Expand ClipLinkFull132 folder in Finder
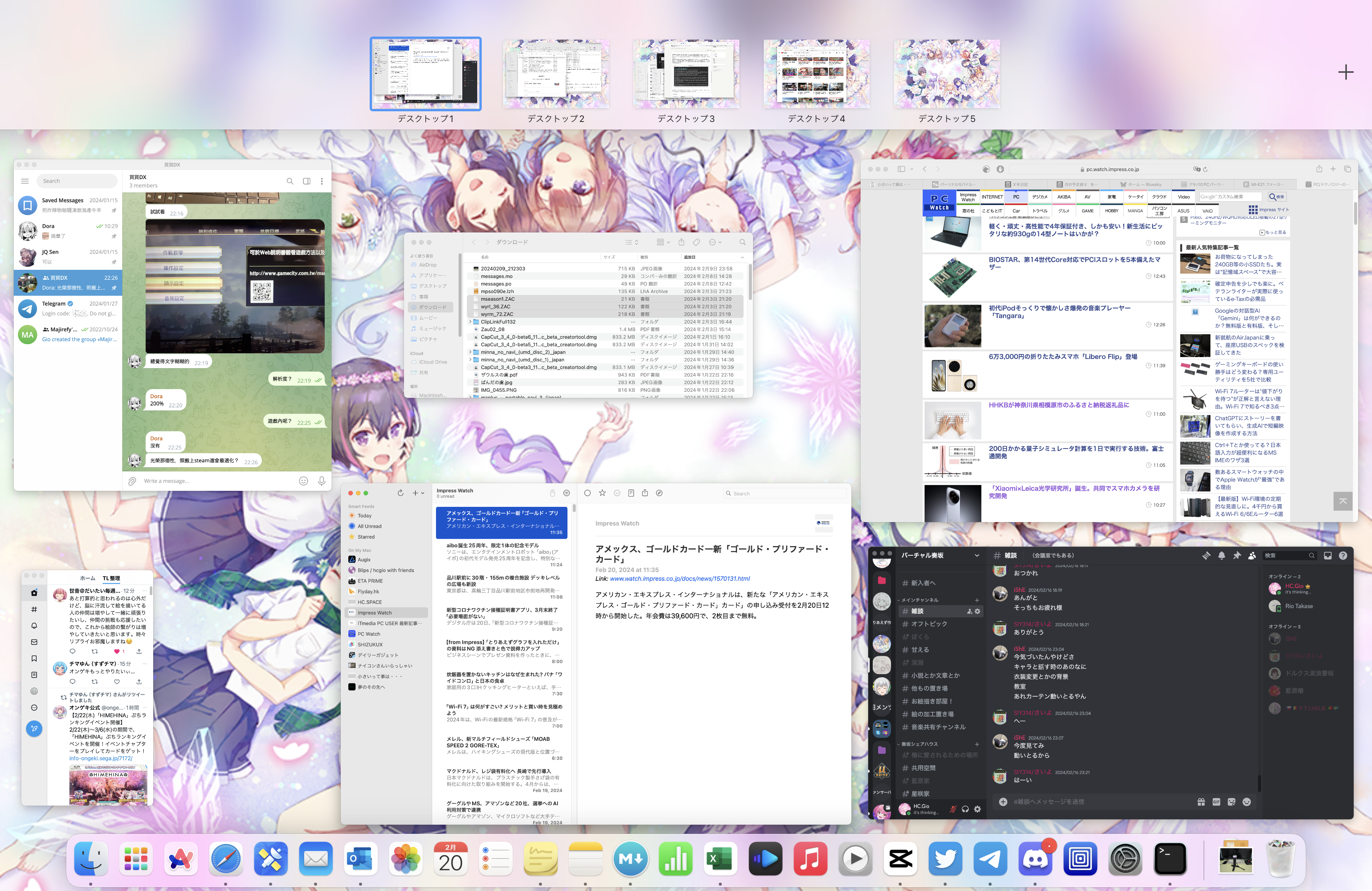This screenshot has width=1372, height=891. 470,322
